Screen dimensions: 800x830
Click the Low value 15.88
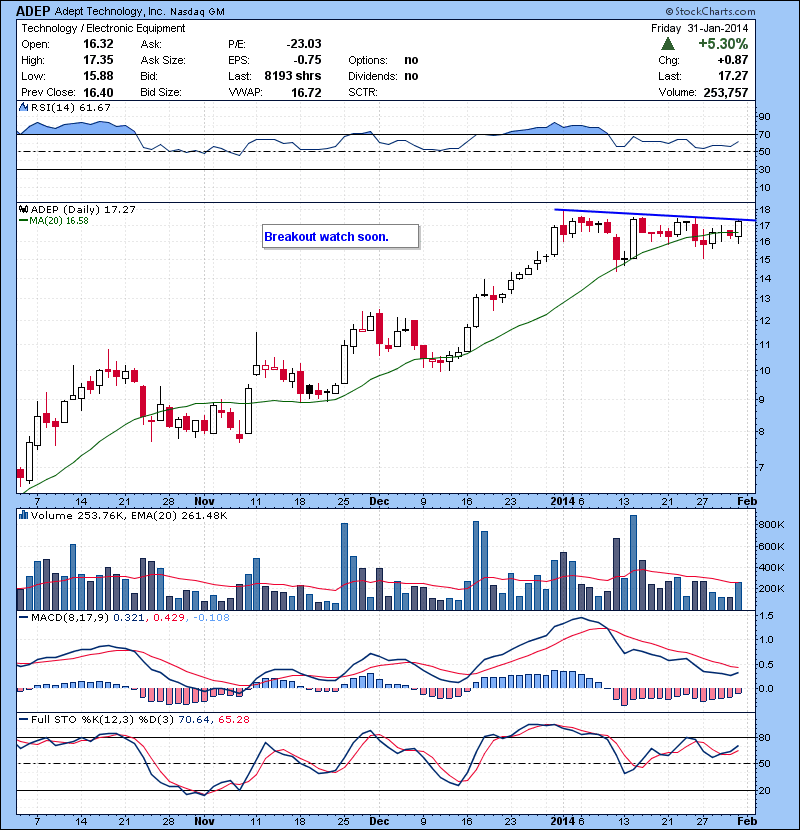click(x=98, y=76)
